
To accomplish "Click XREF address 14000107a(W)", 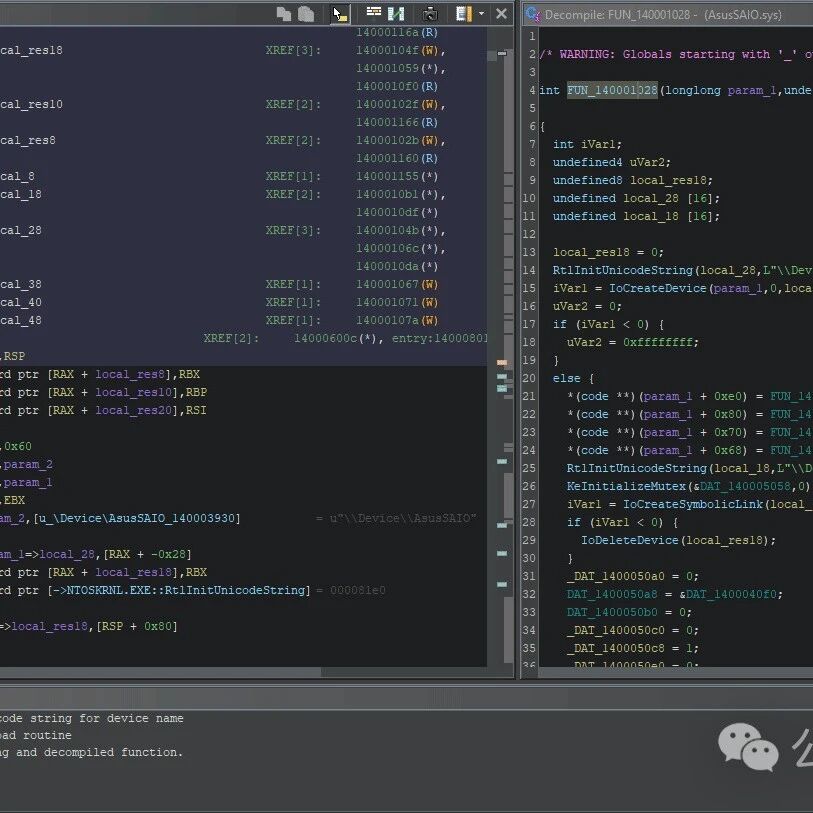I will click(x=397, y=320).
